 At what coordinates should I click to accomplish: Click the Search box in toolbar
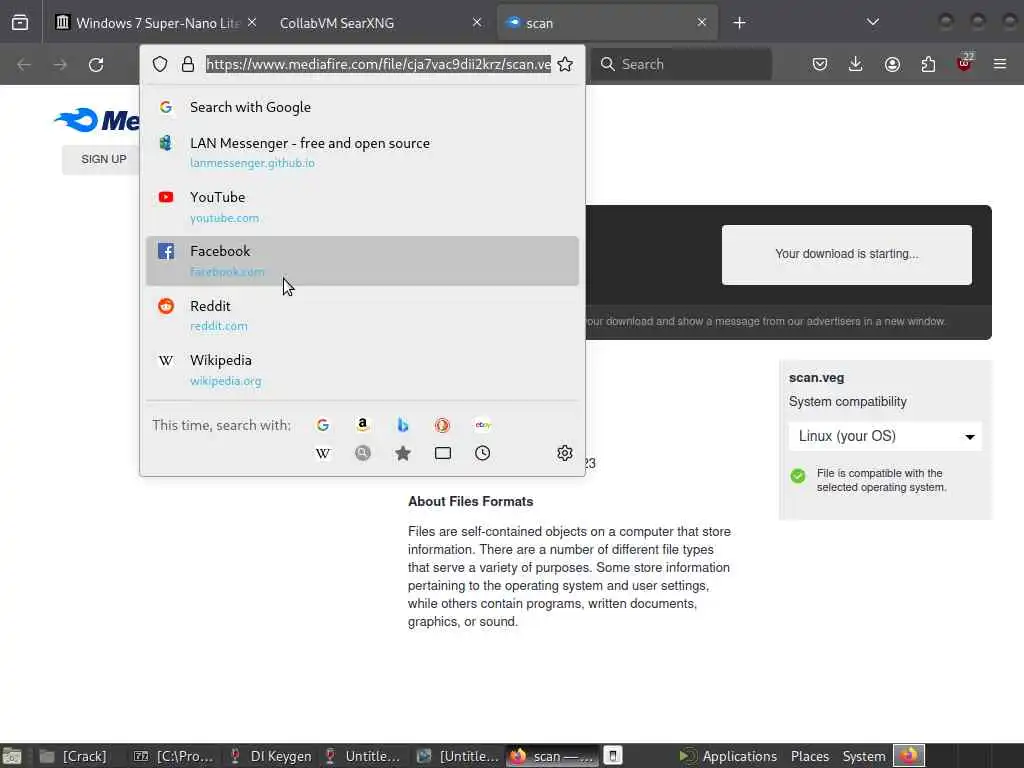[682, 64]
